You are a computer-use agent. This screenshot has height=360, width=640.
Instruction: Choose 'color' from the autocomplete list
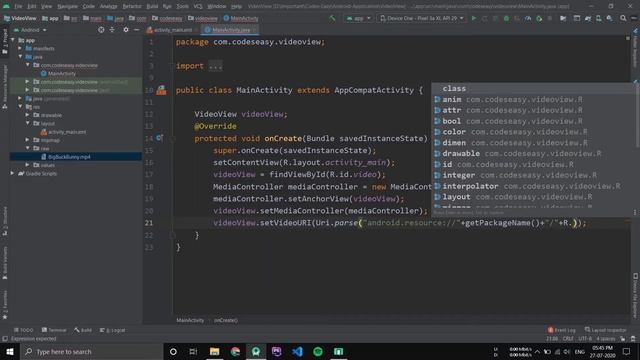pyautogui.click(x=533, y=132)
